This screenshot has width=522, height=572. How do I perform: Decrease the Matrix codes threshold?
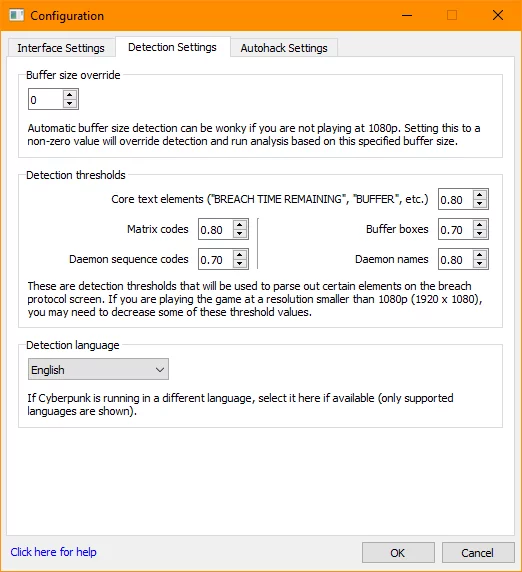point(240,233)
